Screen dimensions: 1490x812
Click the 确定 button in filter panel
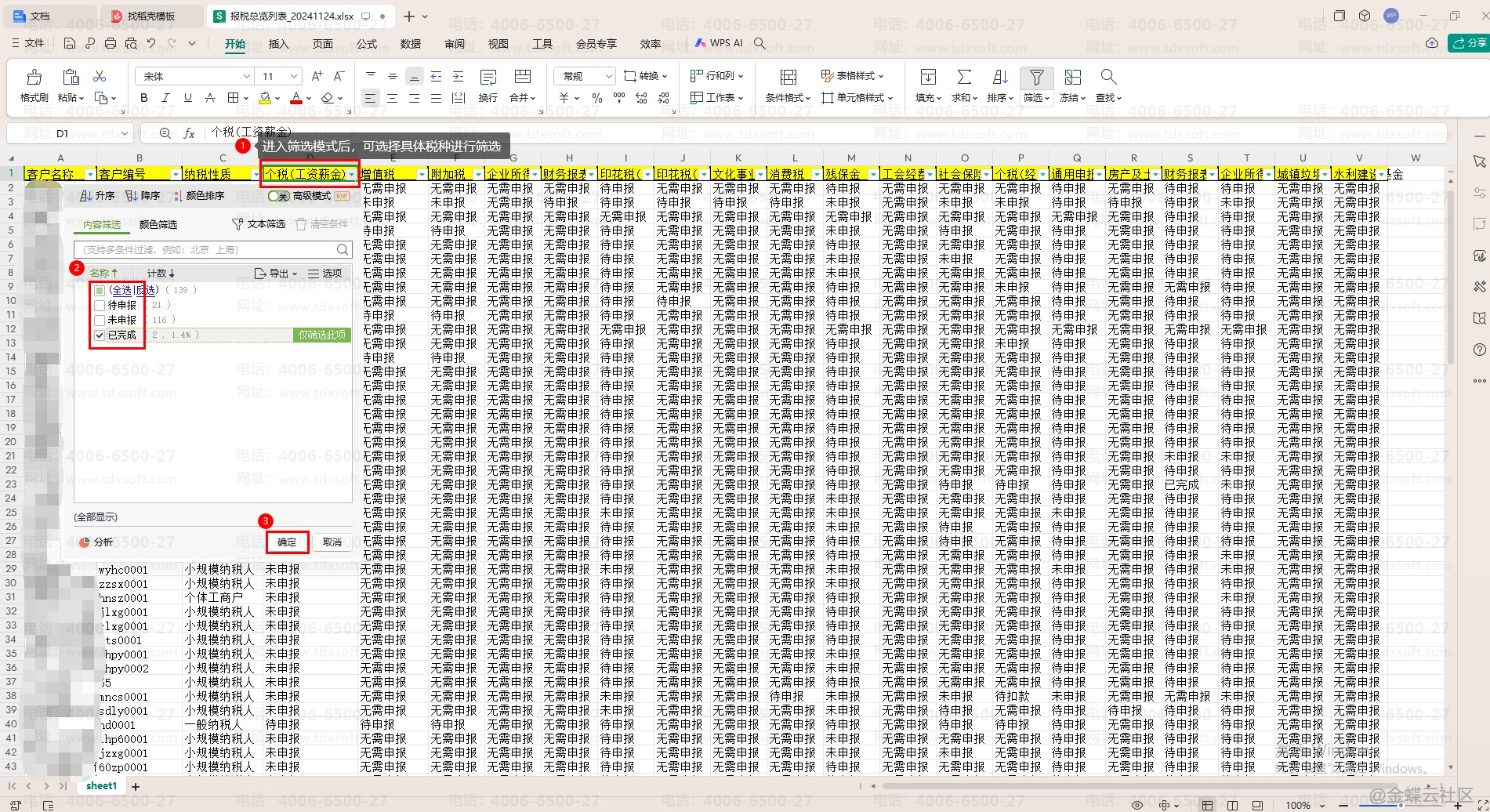[x=287, y=542]
